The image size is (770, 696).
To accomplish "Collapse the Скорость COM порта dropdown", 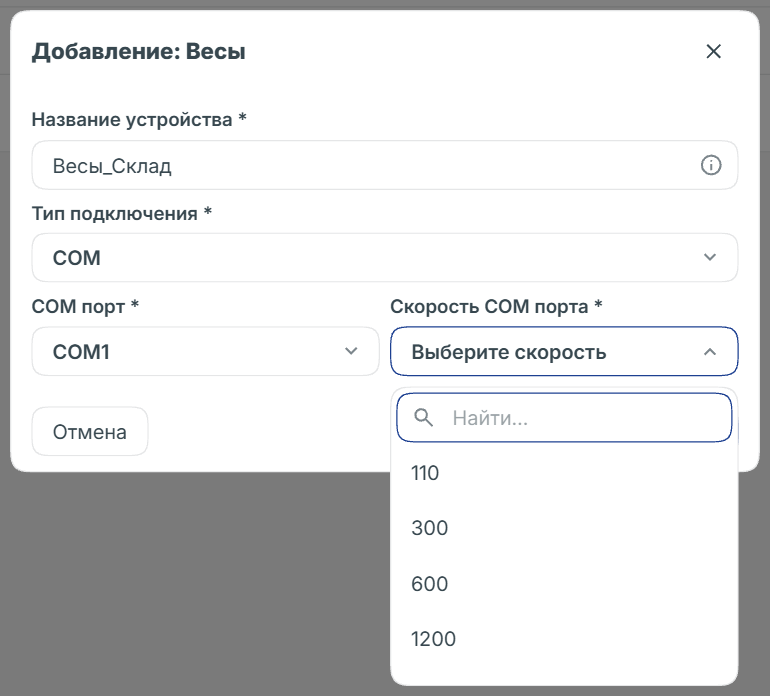I will [564, 351].
